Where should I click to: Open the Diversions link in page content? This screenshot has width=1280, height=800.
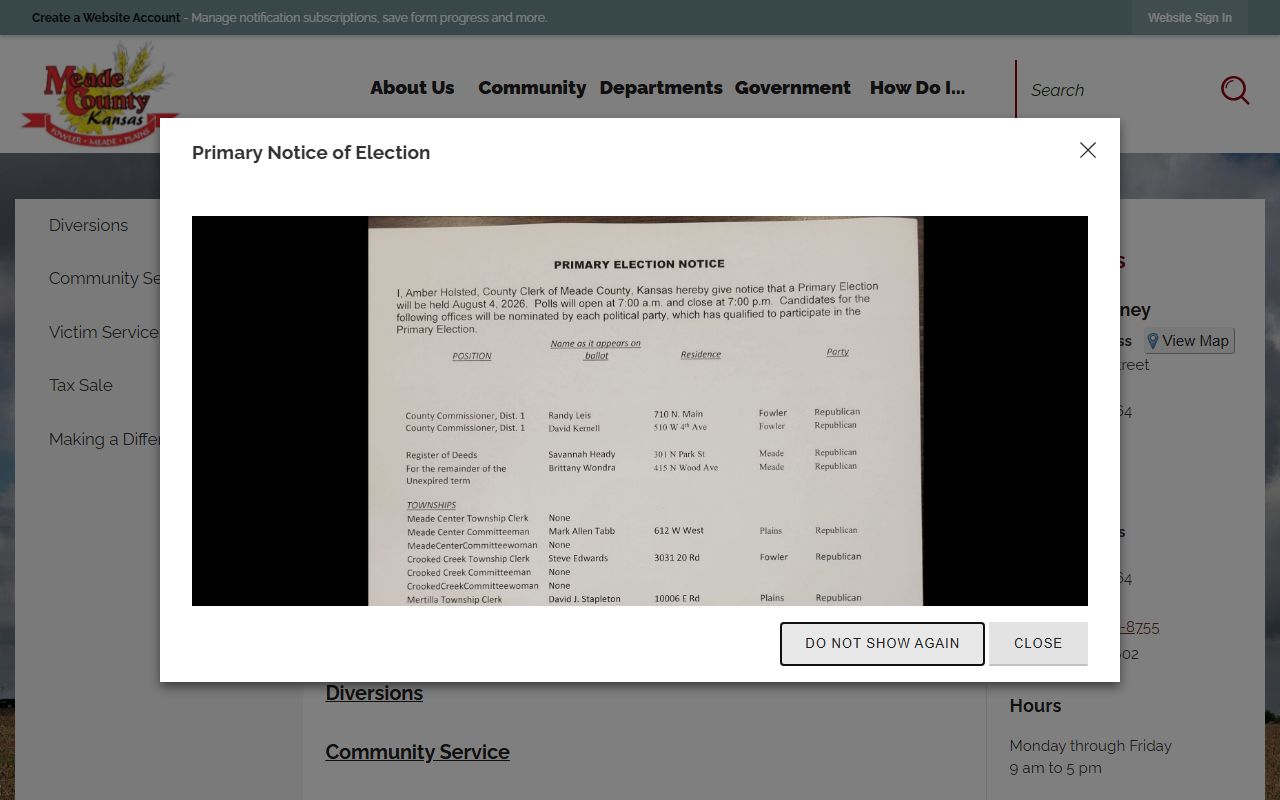click(x=374, y=693)
